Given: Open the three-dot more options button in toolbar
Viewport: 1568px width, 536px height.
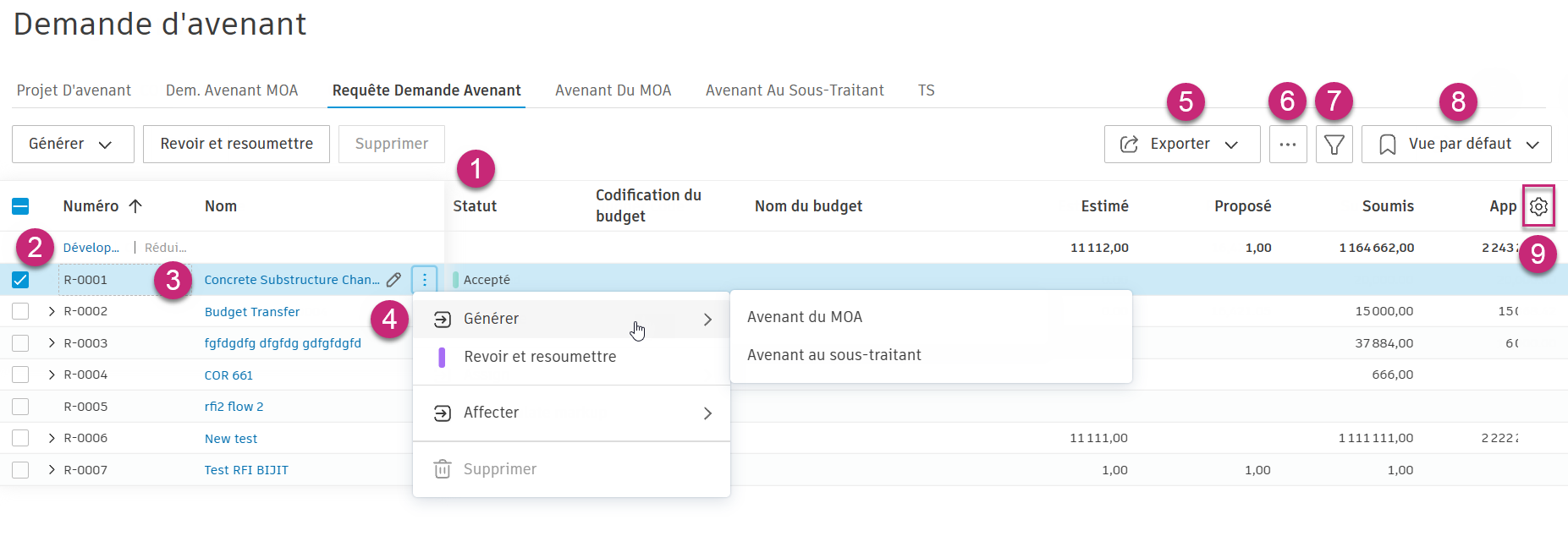Looking at the screenshot, I should tap(1287, 145).
